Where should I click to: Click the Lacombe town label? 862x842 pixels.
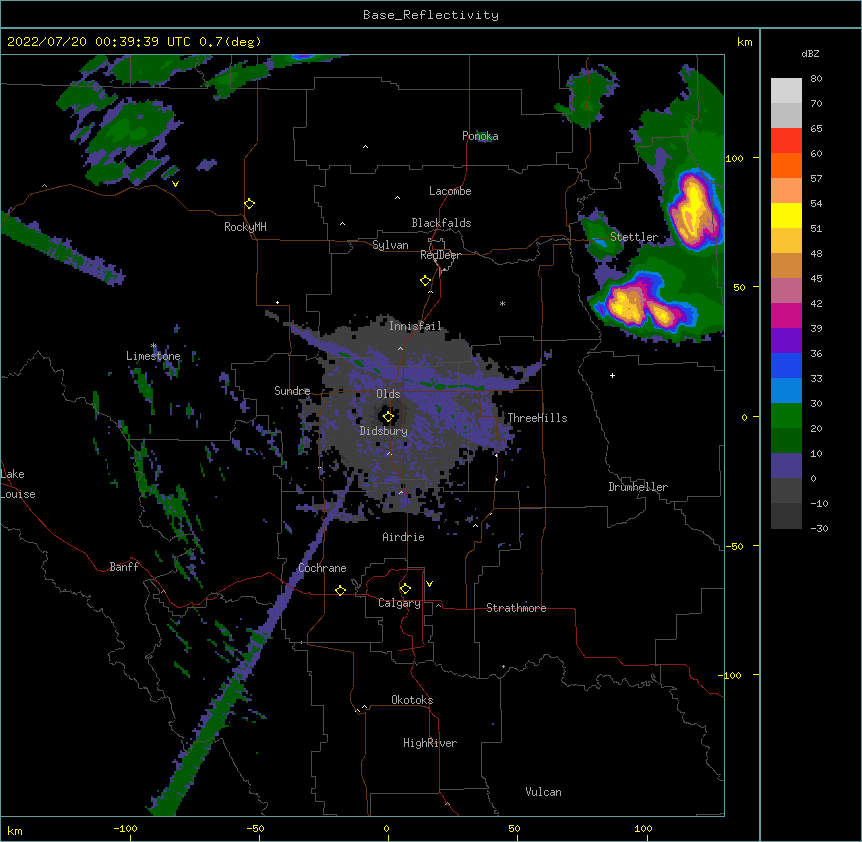point(450,191)
